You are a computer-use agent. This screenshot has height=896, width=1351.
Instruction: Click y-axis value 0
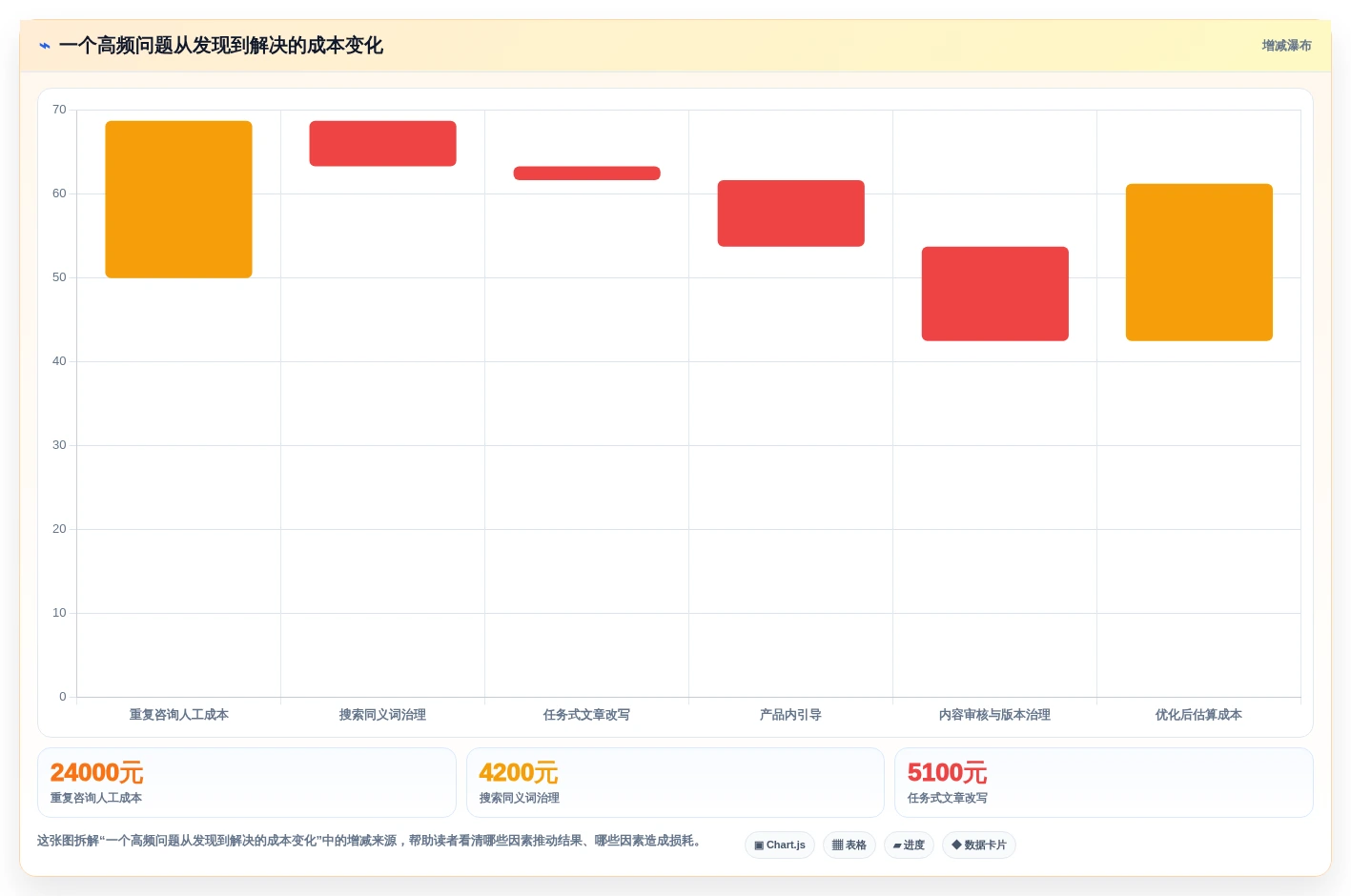(63, 697)
